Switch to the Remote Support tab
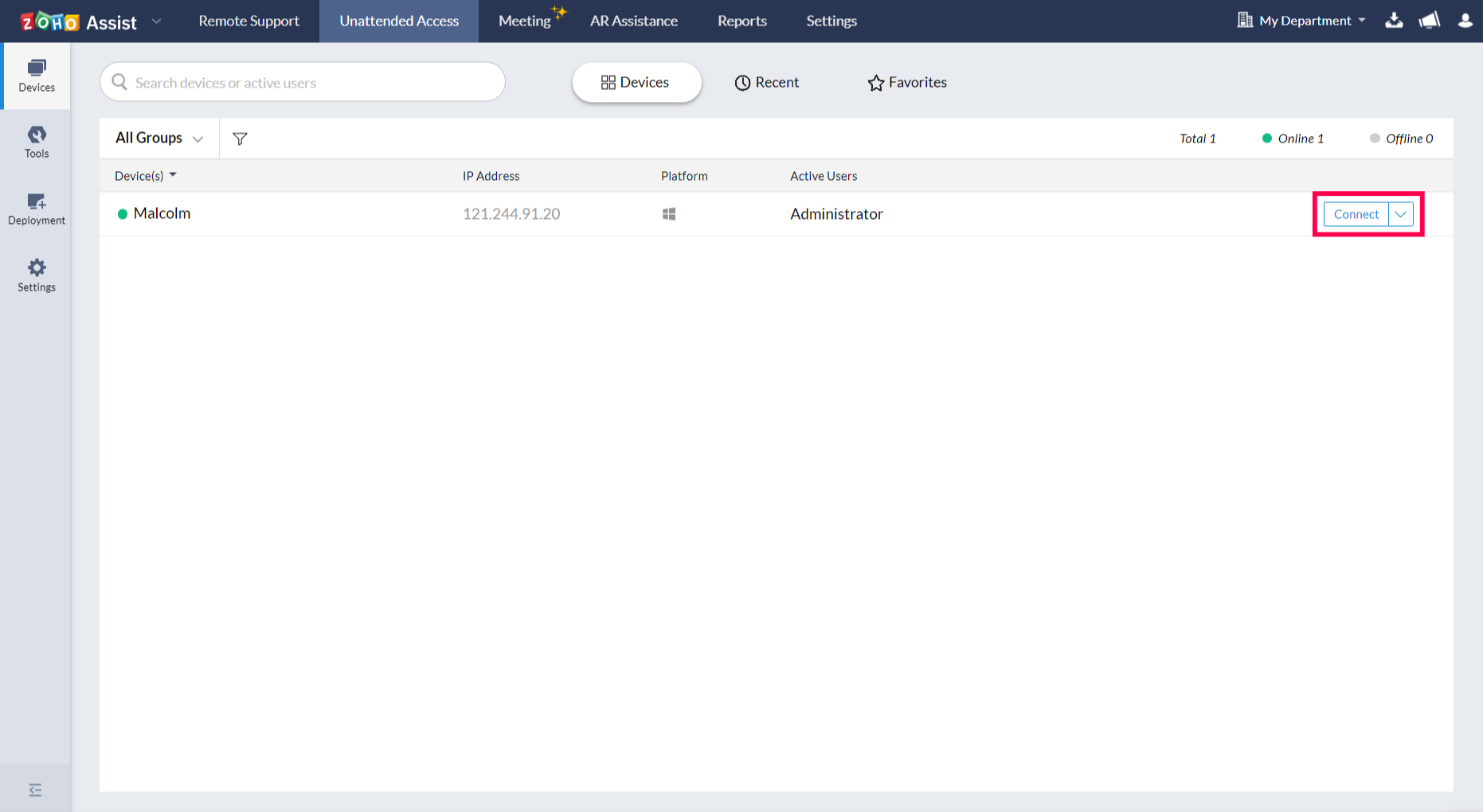The height and width of the screenshot is (812, 1483). pyautogui.click(x=248, y=21)
